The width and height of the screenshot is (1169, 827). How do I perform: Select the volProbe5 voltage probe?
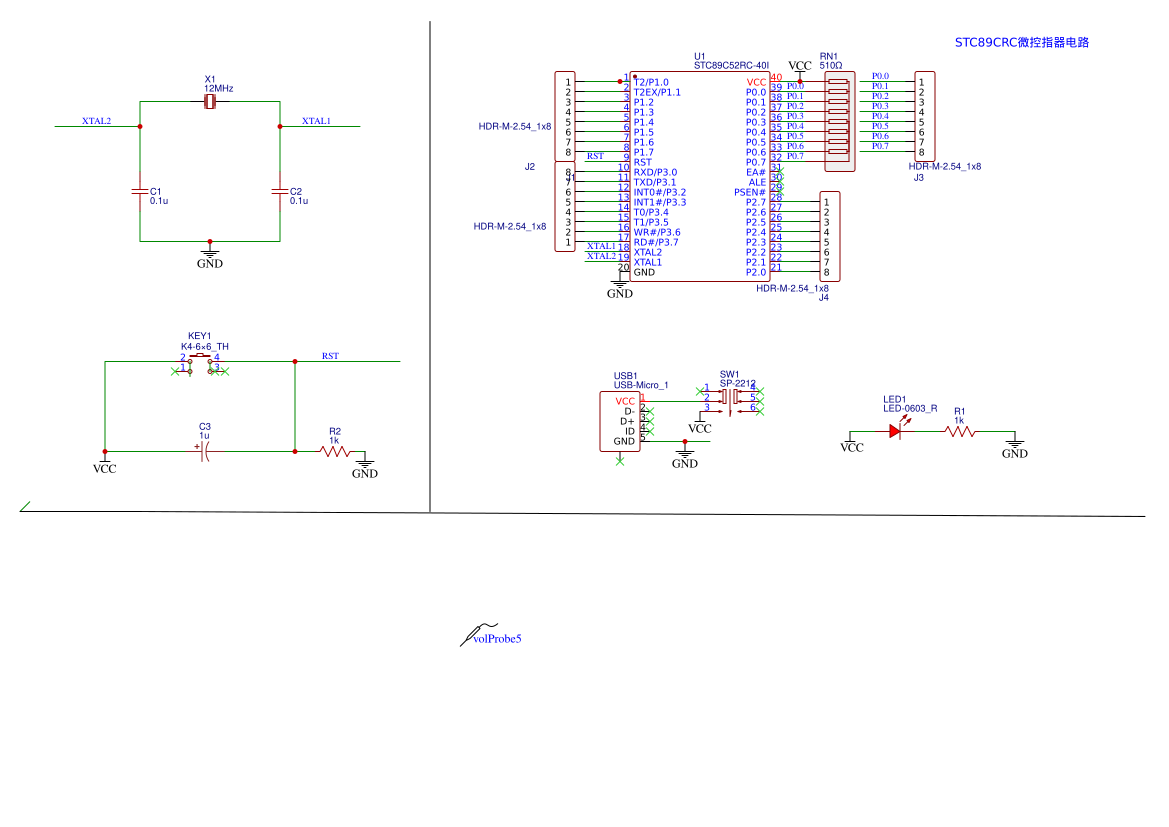[491, 635]
